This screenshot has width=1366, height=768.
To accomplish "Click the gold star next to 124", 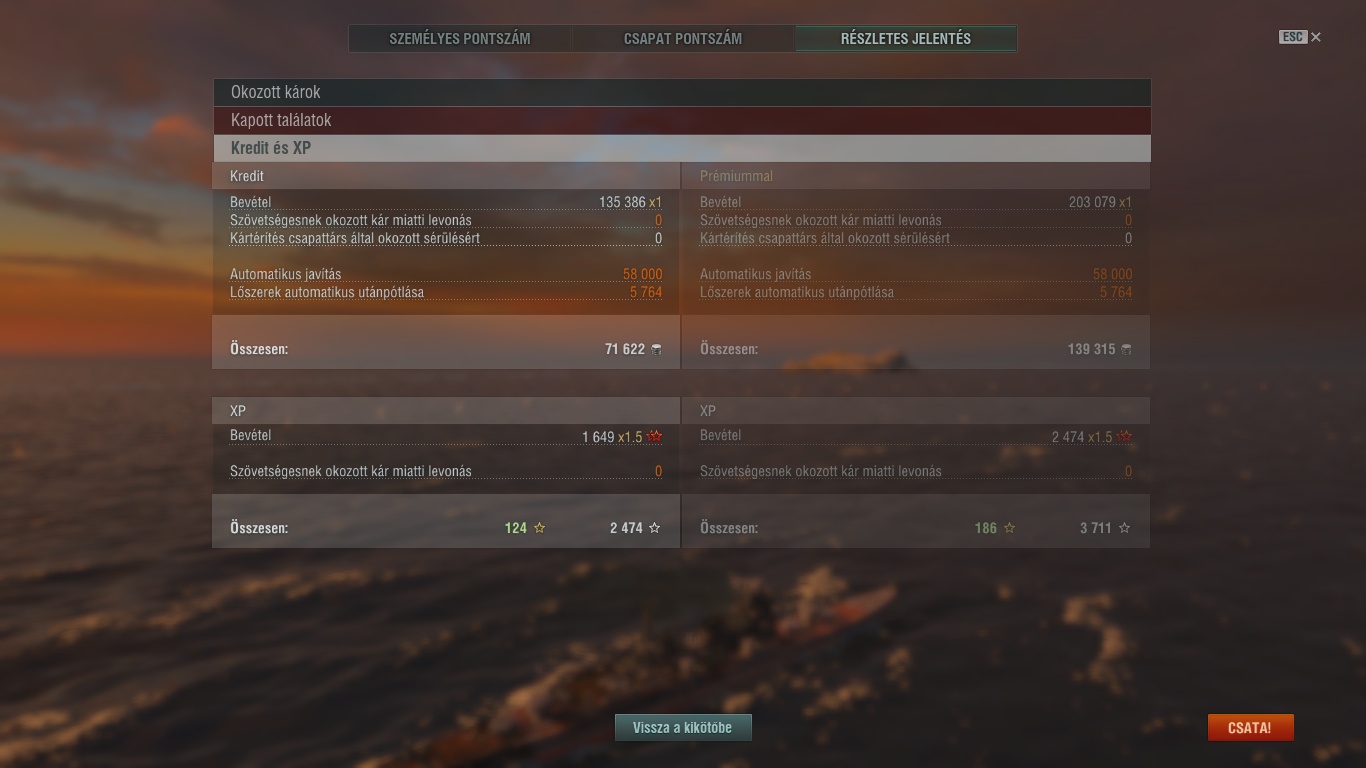I will [539, 528].
